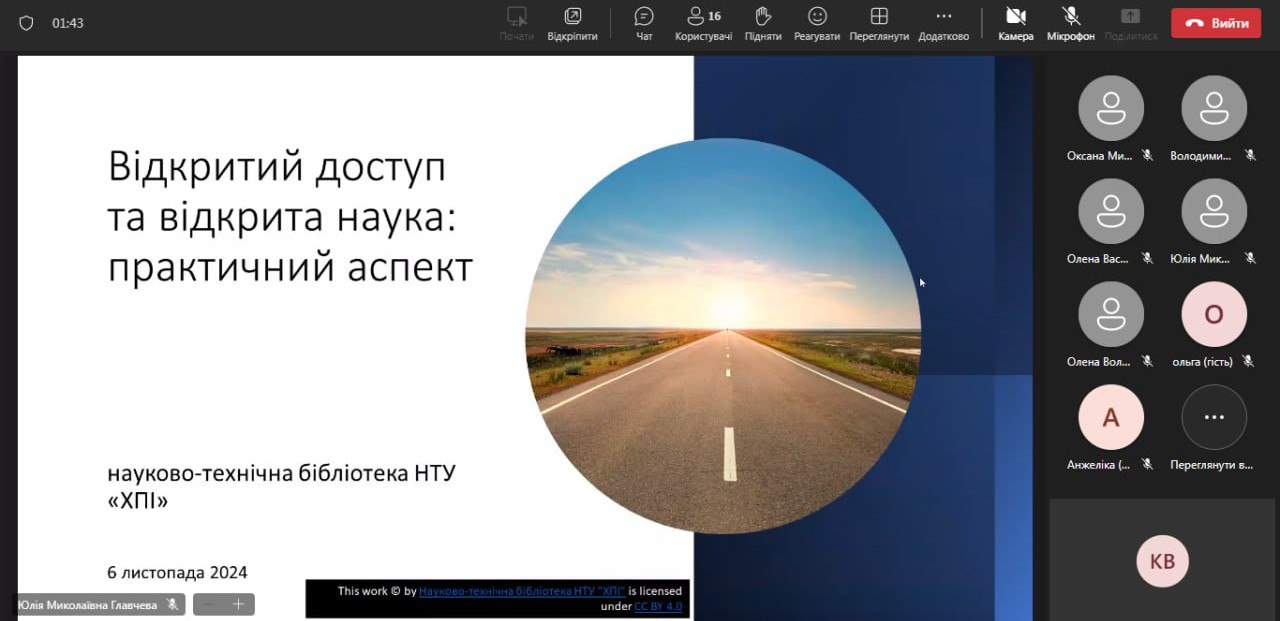The width and height of the screenshot is (1280, 621).
Task: Click the Юлія Миколаївна Главчева presenter label
Action: (87, 605)
